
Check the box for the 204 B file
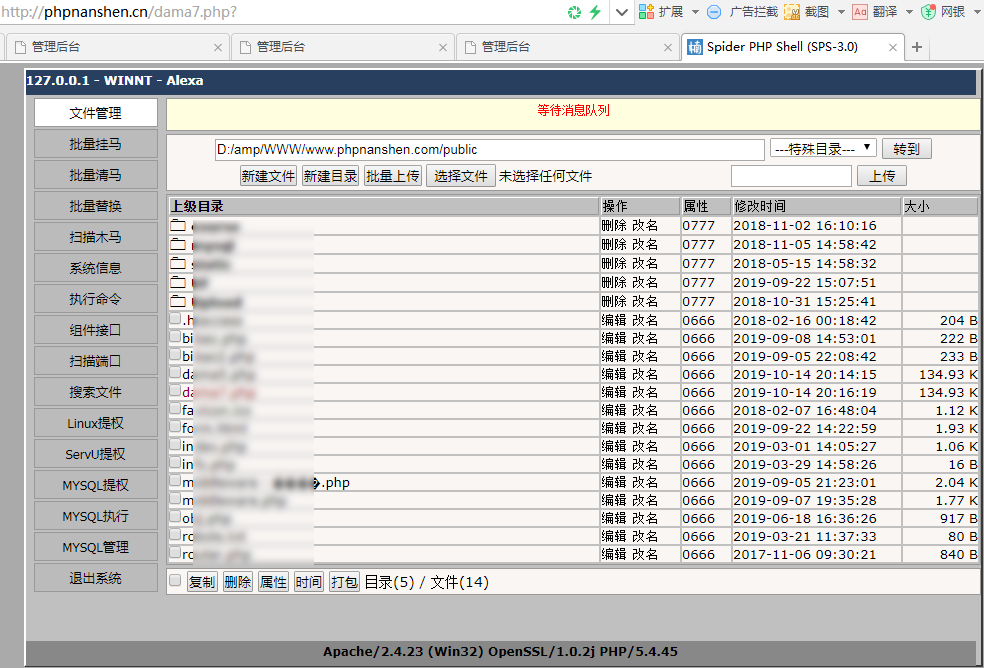175,318
